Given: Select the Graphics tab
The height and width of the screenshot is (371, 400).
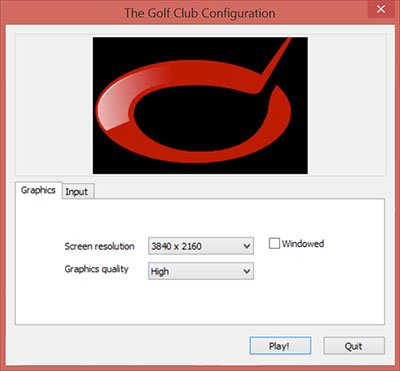Looking at the screenshot, I should tap(38, 190).
